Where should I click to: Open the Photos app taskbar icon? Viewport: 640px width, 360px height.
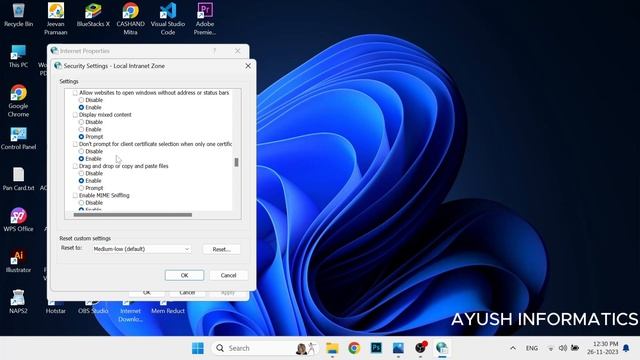click(398, 348)
